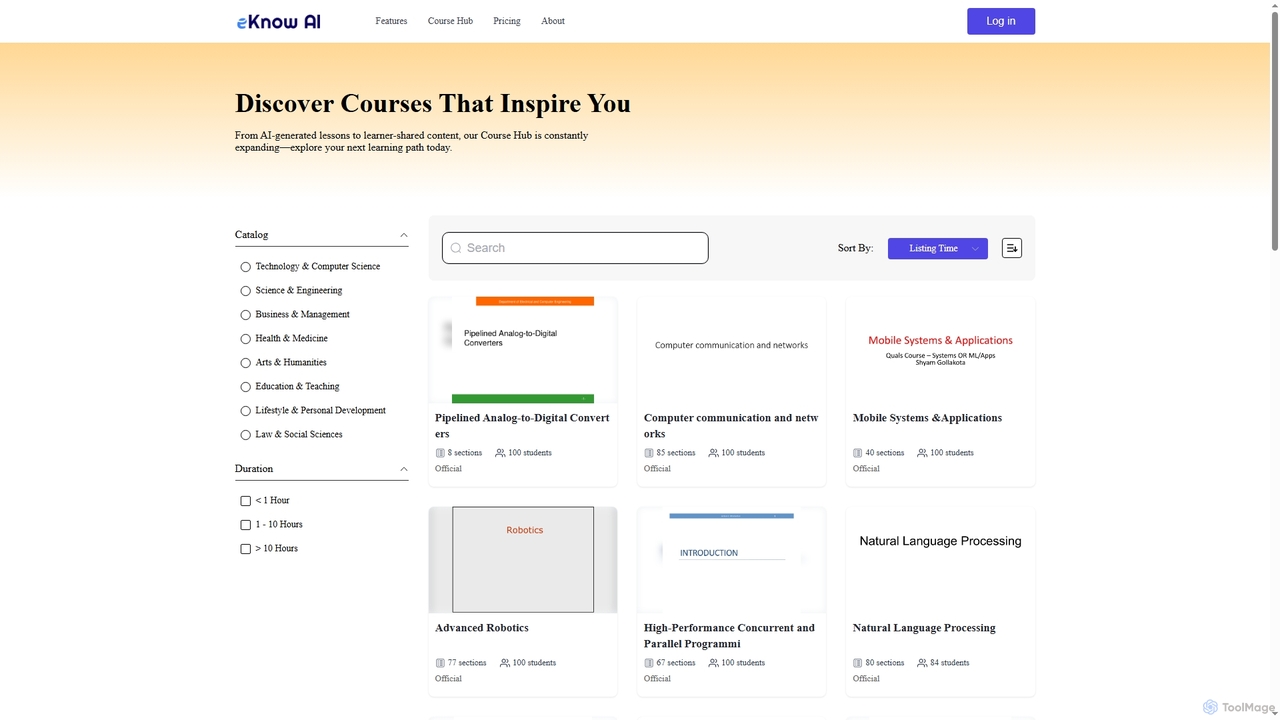Click the eKnow AI logo
Screen dimensions: 1280x720
click(279, 21)
